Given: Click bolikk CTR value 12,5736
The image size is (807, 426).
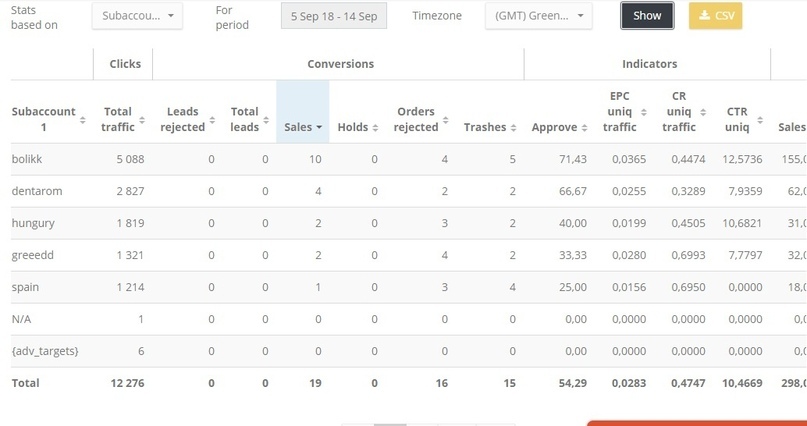Looking at the screenshot, I should 742,159.
